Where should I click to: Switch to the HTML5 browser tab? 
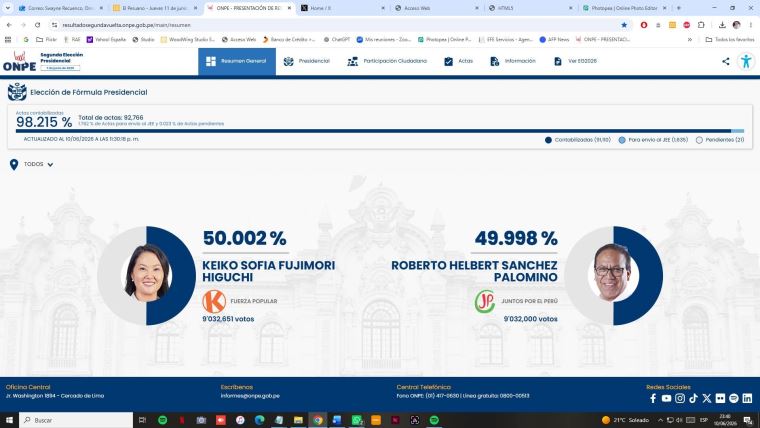[531, 8]
